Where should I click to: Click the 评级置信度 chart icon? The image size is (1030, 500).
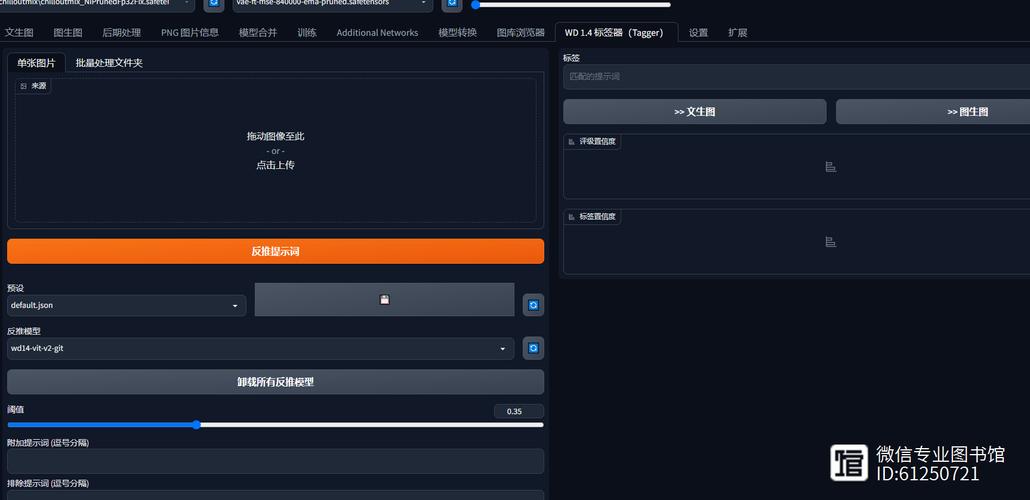pos(830,167)
